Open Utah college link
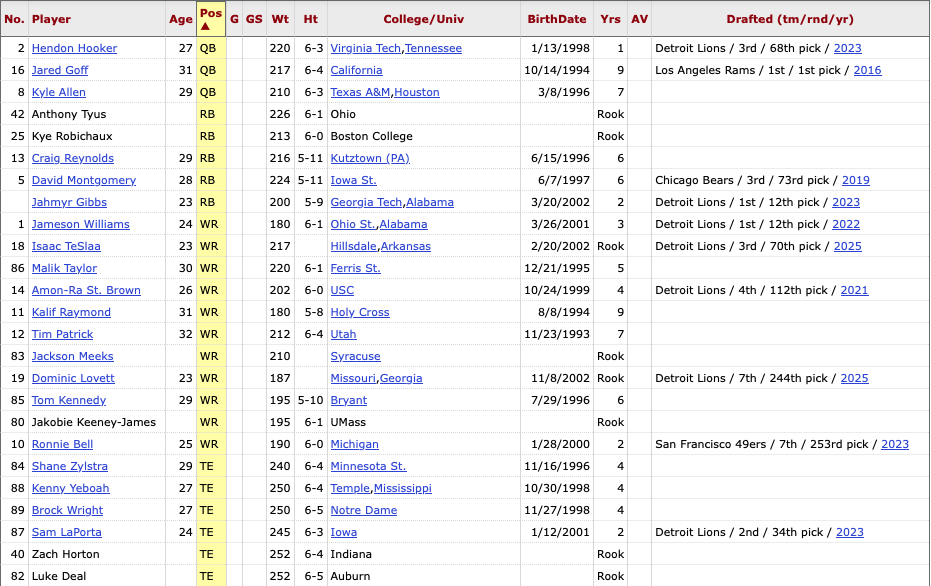Screen dimensions: 931x586 tap(343, 334)
